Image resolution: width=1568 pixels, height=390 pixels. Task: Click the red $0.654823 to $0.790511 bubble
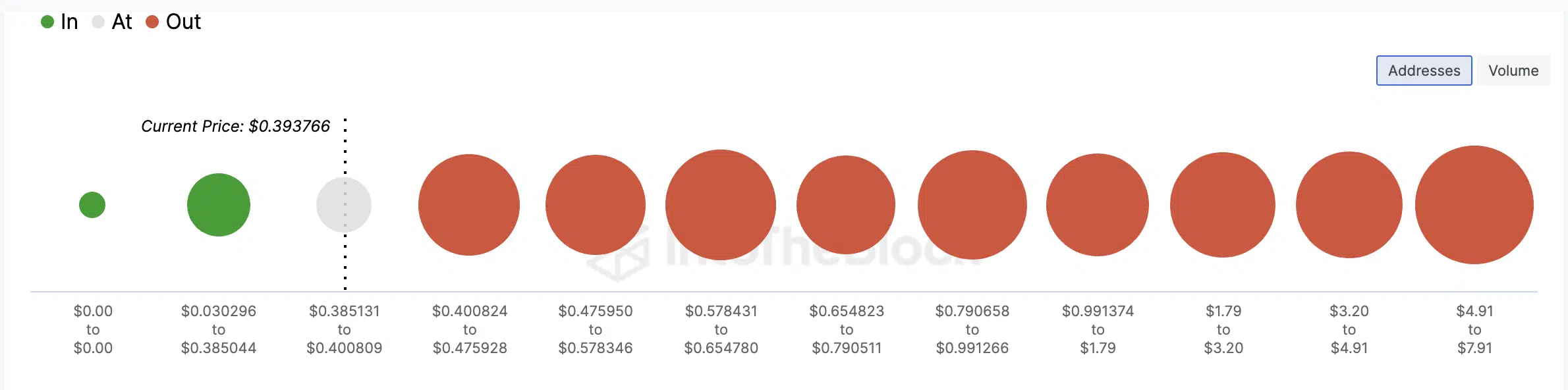click(846, 205)
